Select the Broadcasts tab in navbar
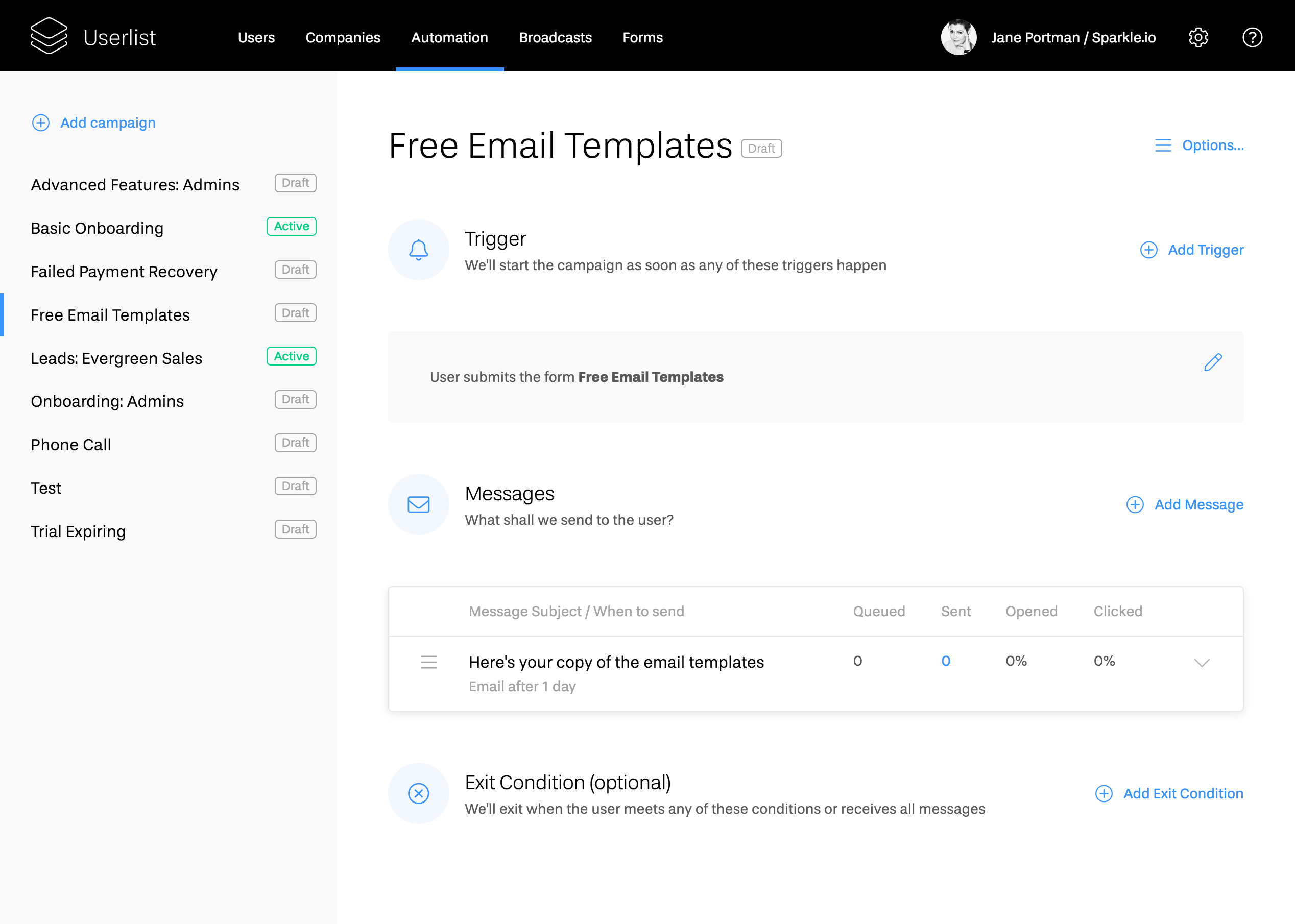Screen dimensions: 1295x924 pos(555,38)
